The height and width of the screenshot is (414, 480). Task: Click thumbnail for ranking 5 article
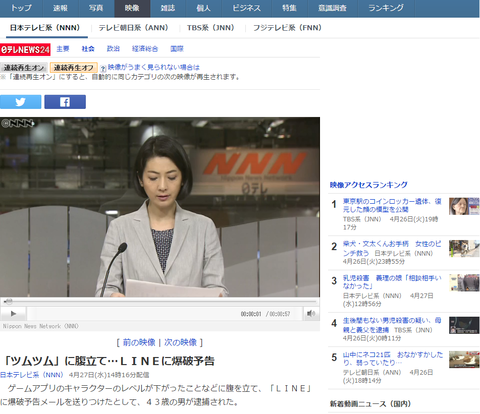click(x=464, y=359)
